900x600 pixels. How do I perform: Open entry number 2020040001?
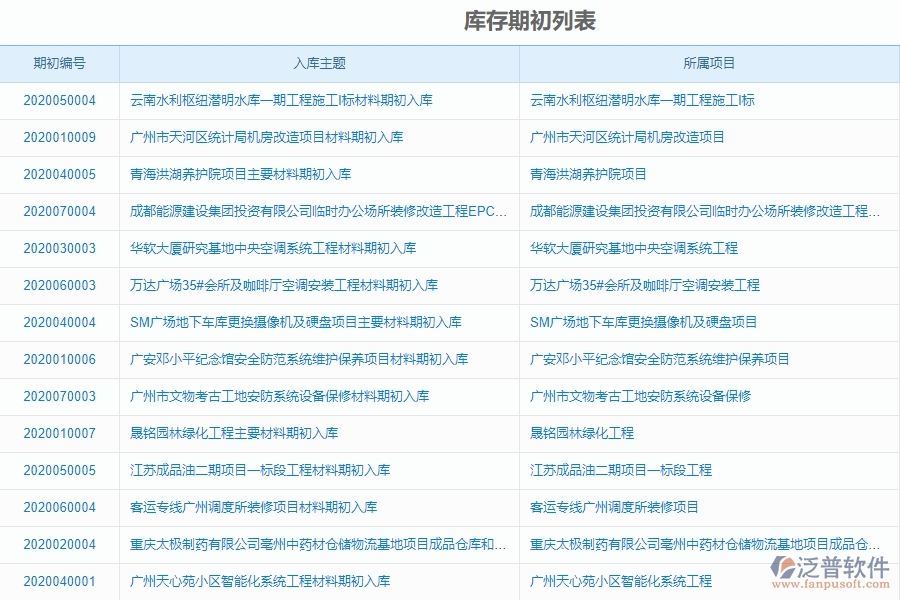[x=60, y=580]
